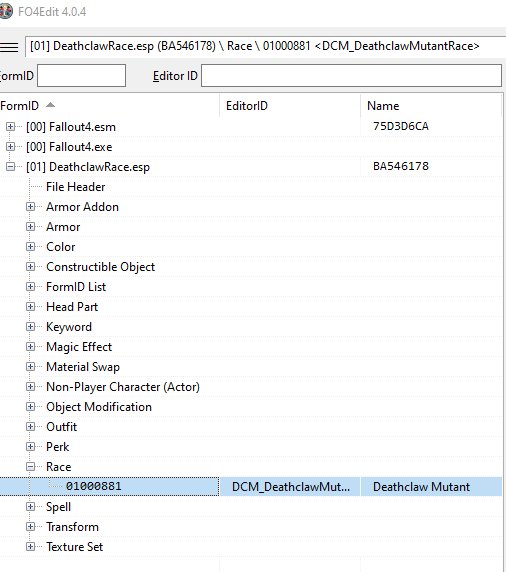Expand the Transform group
This screenshot has height=572, width=506.
coord(31,526)
